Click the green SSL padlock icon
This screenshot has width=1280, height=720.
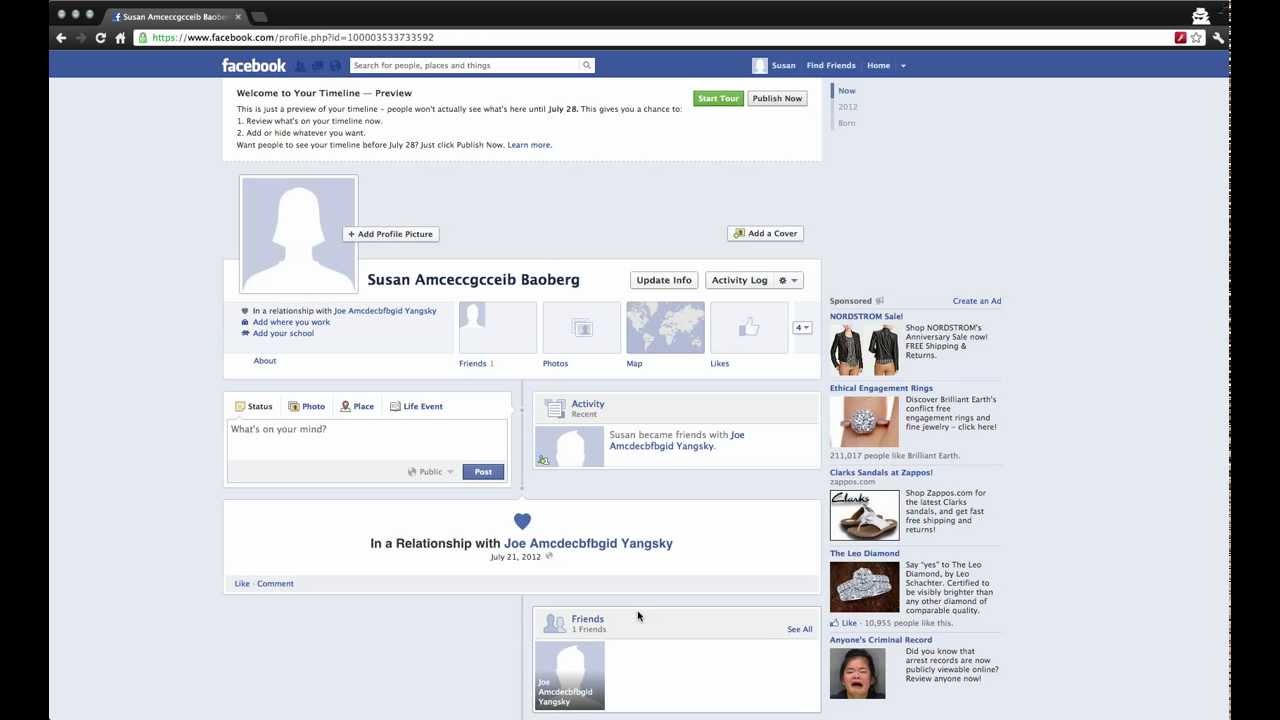[x=143, y=38]
